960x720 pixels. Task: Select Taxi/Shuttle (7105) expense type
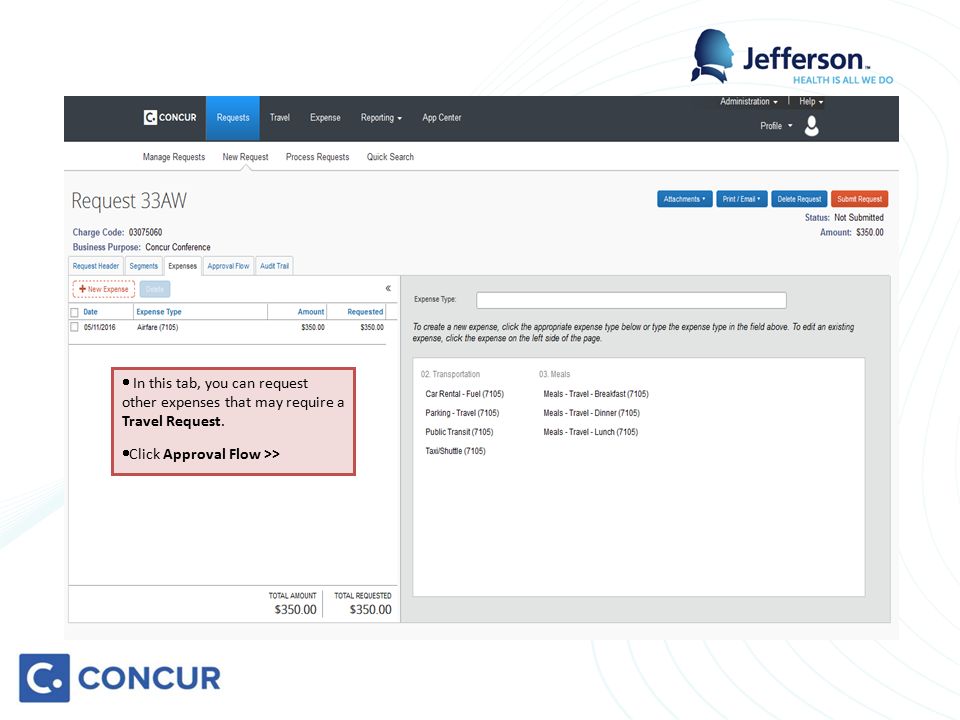pyautogui.click(x=456, y=451)
